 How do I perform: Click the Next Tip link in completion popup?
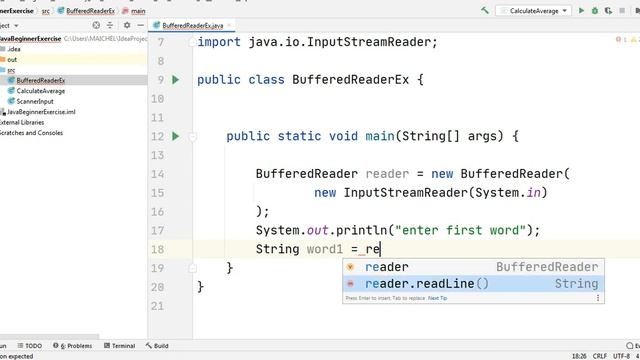click(x=438, y=298)
